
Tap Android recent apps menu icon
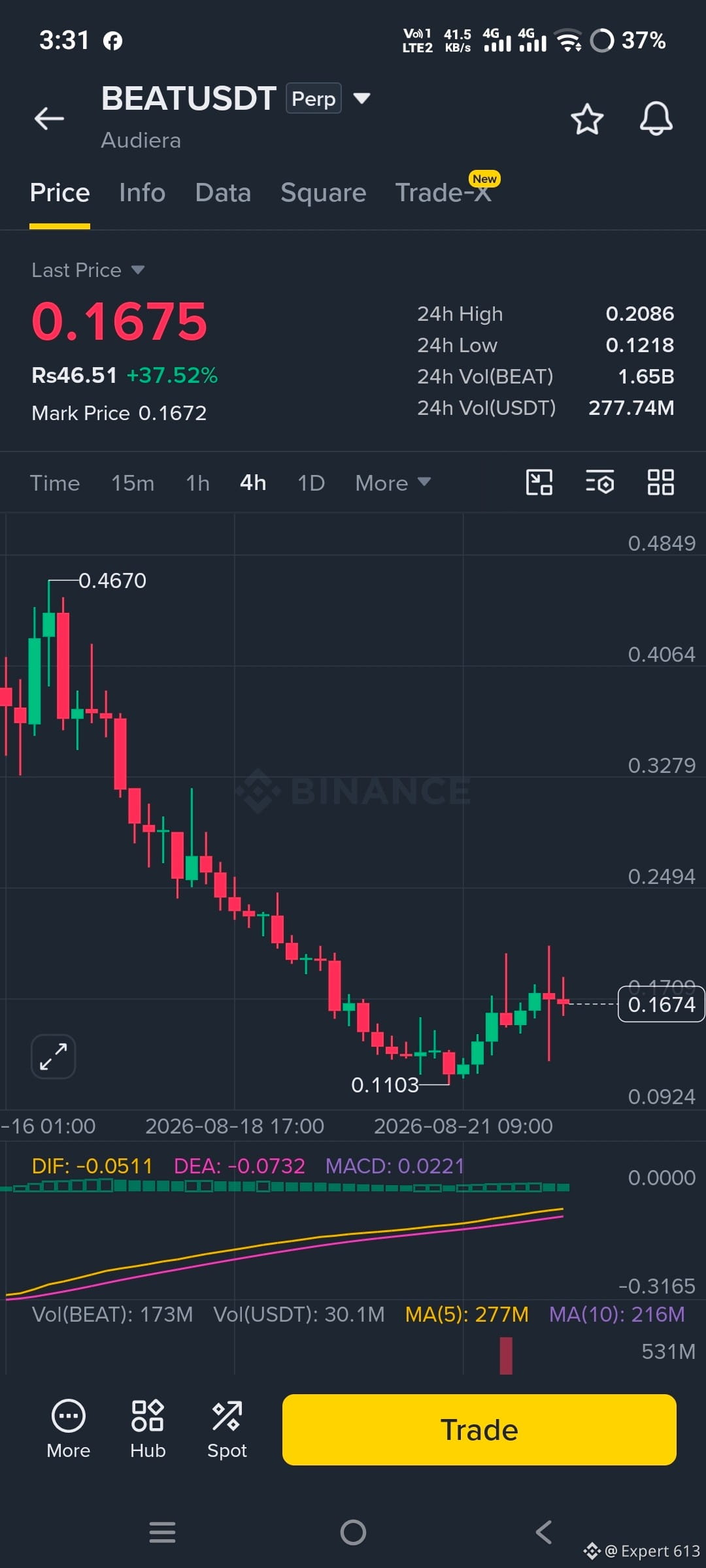[x=162, y=1532]
